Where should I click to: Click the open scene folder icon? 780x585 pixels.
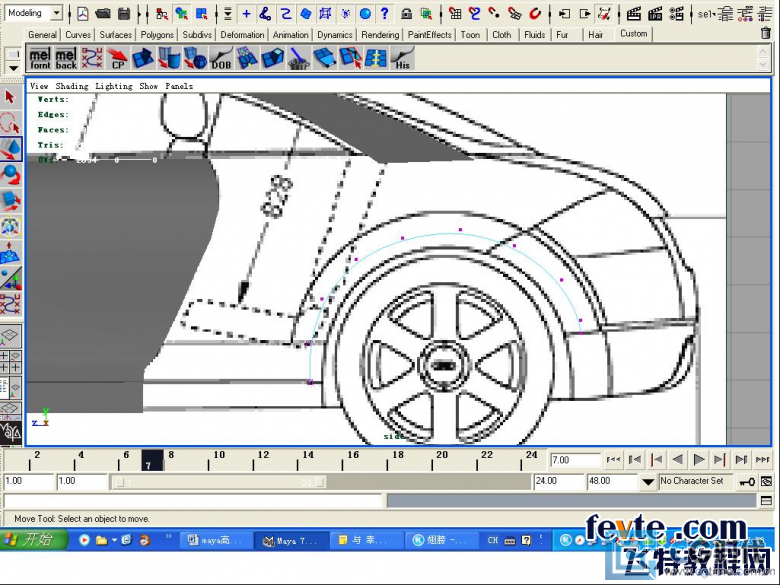point(103,14)
